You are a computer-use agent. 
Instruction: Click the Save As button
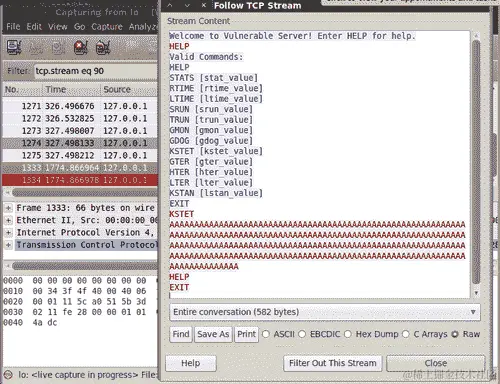click(x=213, y=334)
